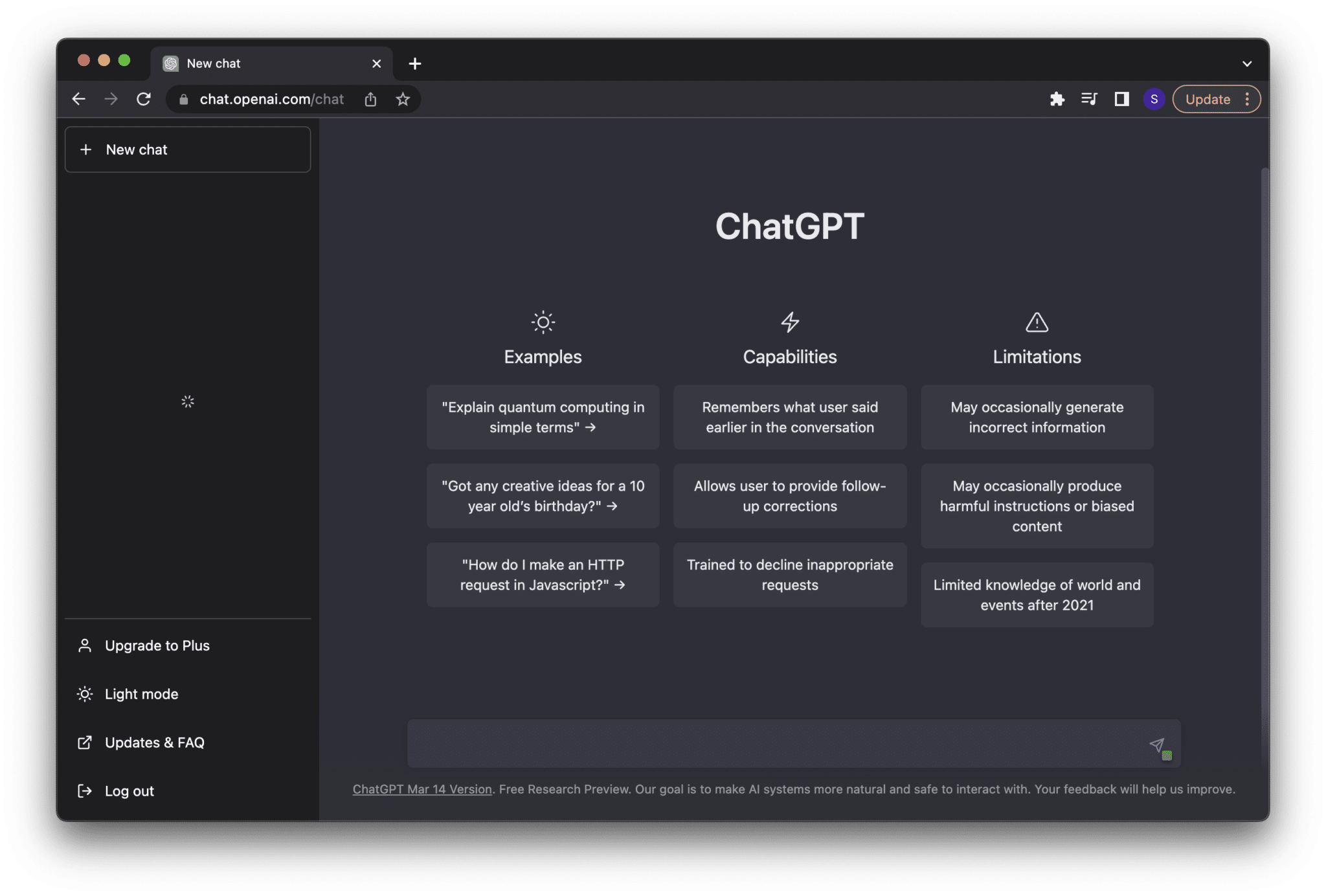The image size is (1326, 896).
Task: Click the browser back arrow
Action: pyautogui.click(x=79, y=99)
